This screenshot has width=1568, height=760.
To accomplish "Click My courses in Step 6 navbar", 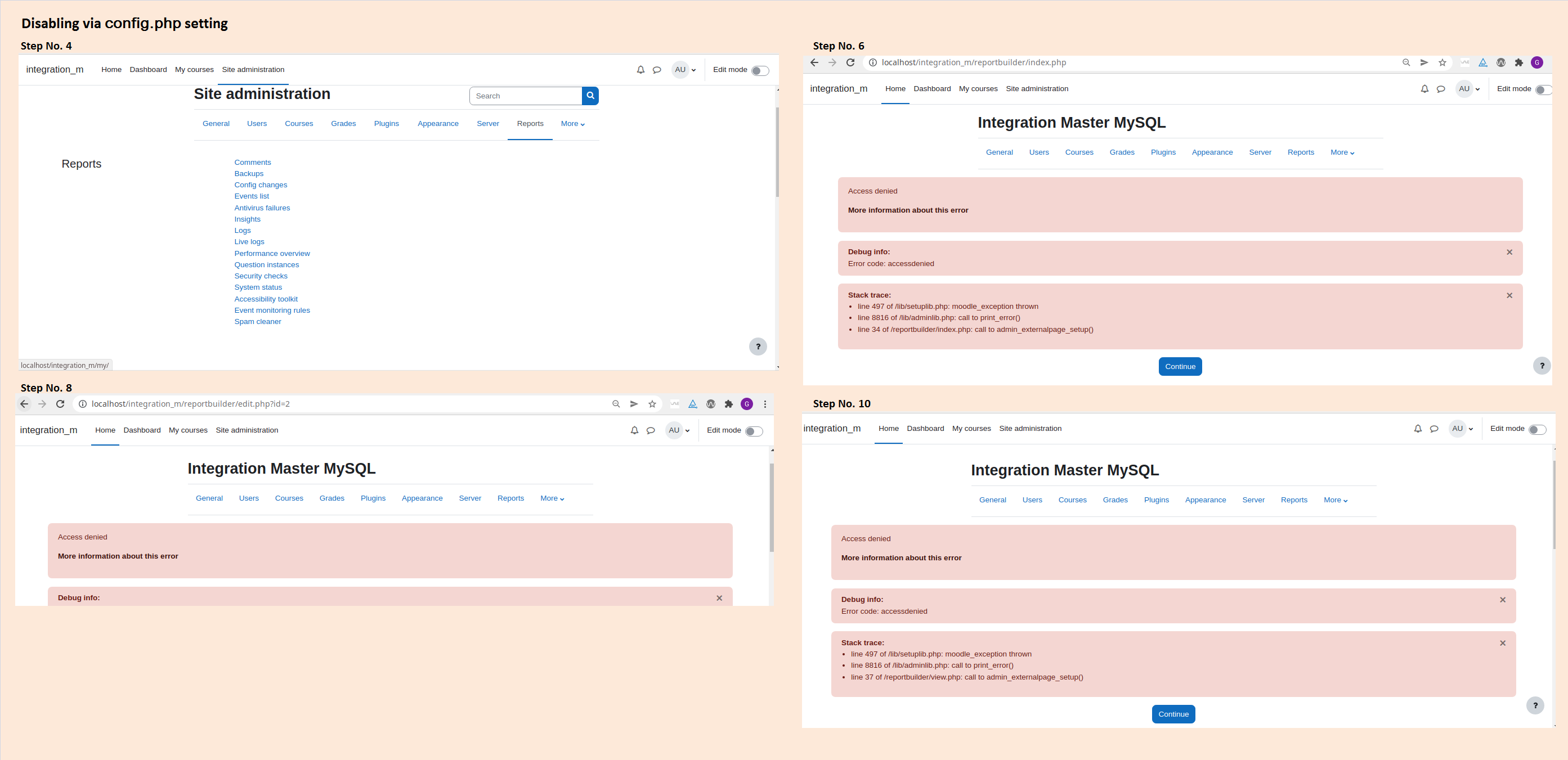I will pos(978,89).
